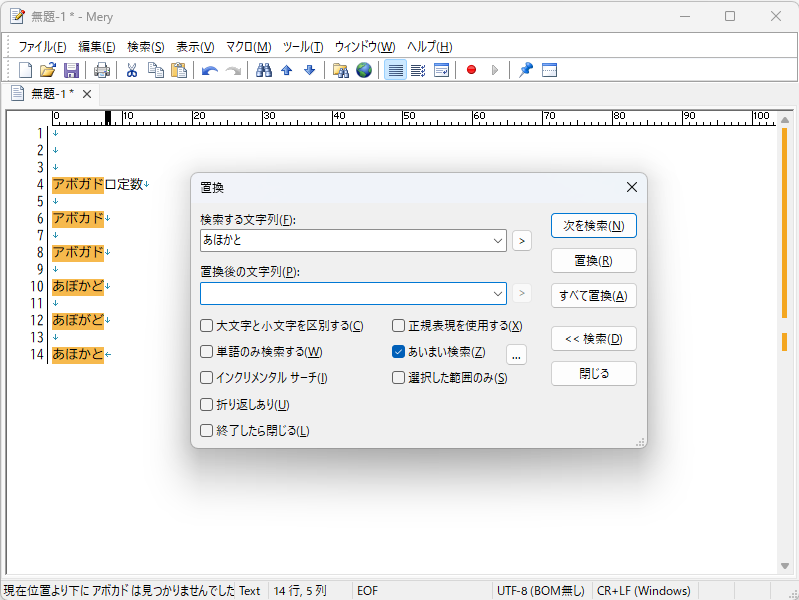Enable 大文字と小文字を区別する checkbox
Image resolution: width=799 pixels, height=600 pixels.
coord(206,326)
